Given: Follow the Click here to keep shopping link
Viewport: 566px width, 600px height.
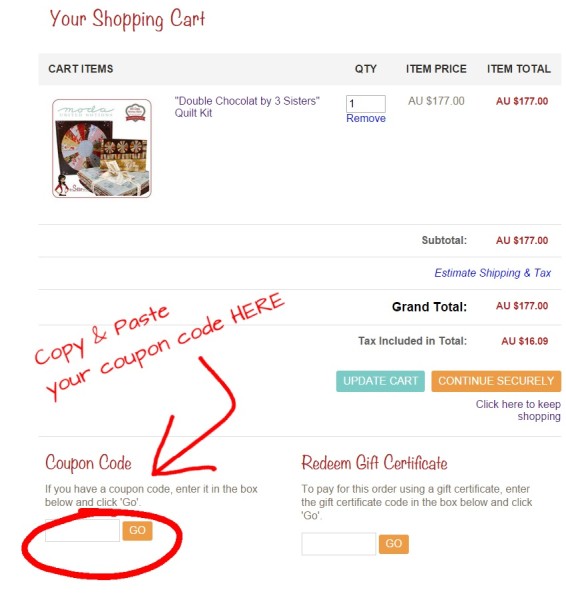Looking at the screenshot, I should 518,410.
